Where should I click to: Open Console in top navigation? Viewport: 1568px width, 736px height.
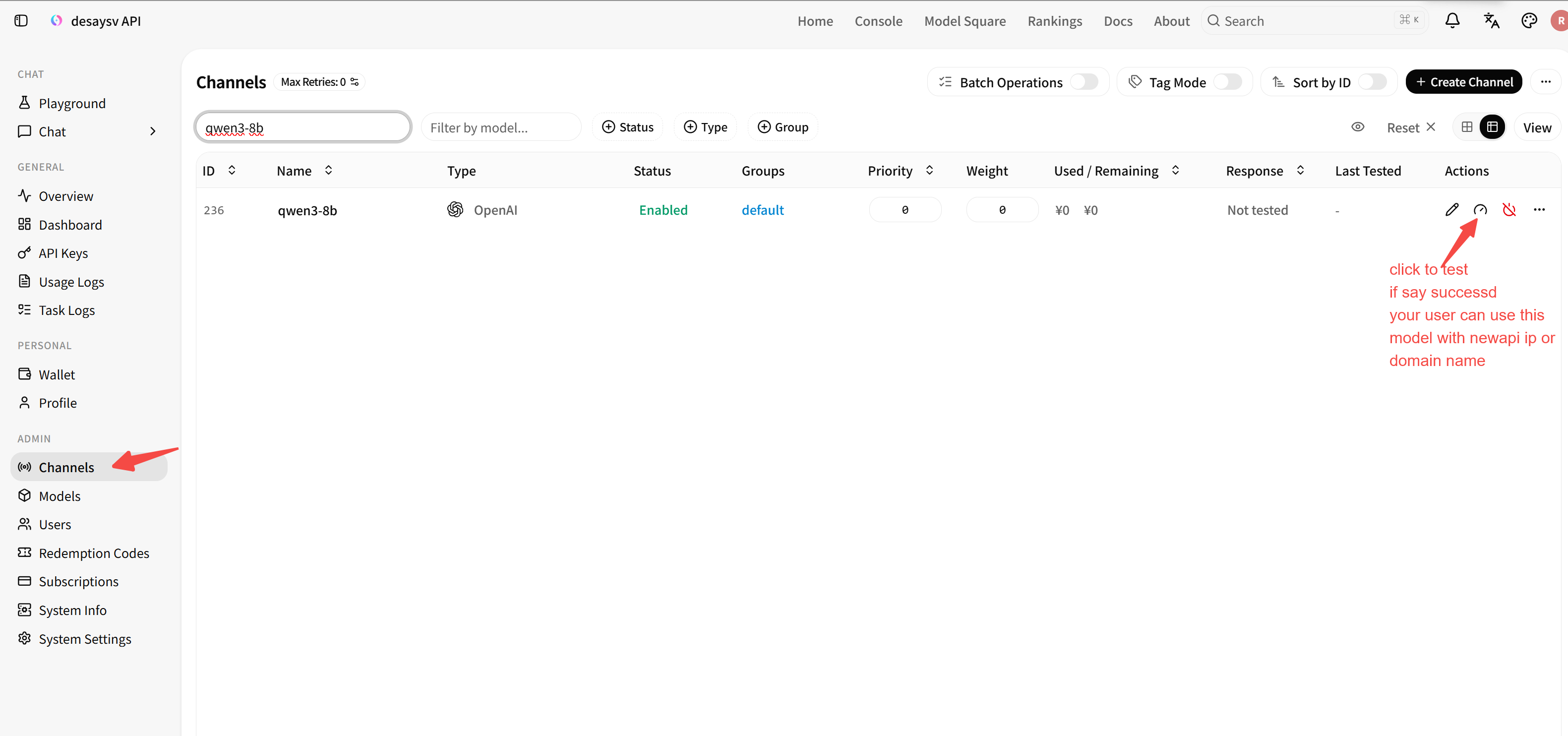pos(878,21)
